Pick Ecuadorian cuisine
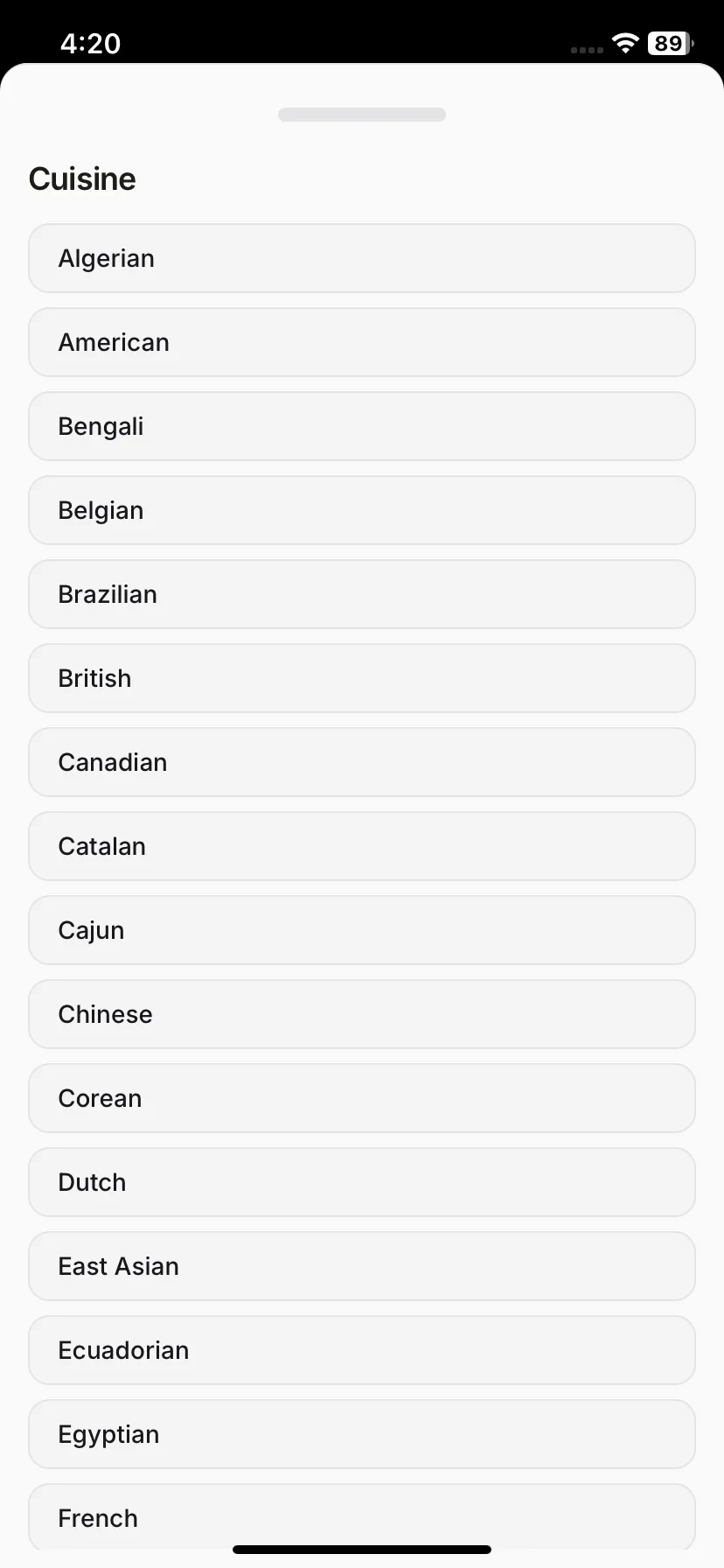Screen dimensions: 724x1568 tap(362, 1350)
